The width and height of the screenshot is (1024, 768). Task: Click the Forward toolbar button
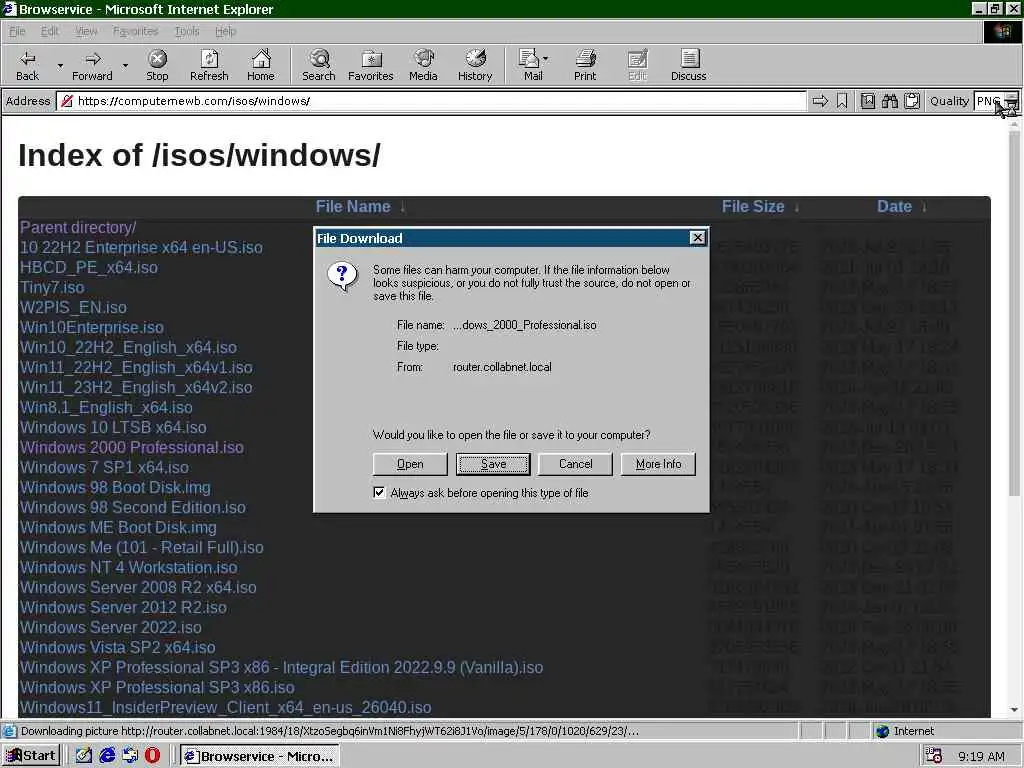pyautogui.click(x=92, y=65)
